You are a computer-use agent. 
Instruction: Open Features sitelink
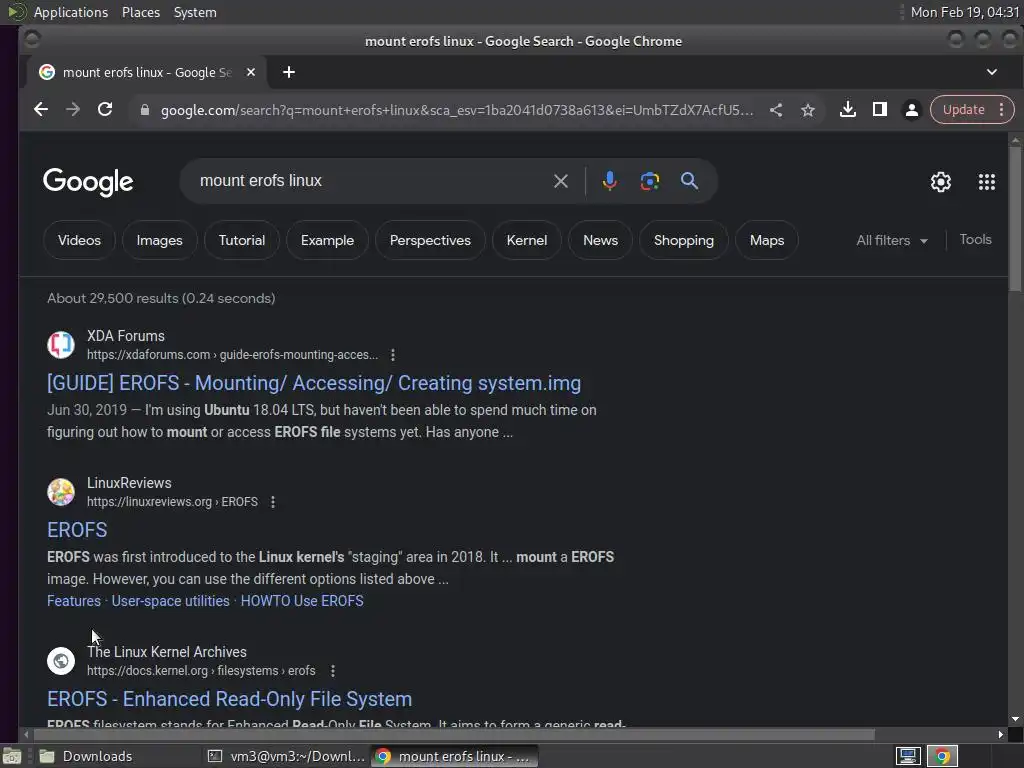(74, 601)
